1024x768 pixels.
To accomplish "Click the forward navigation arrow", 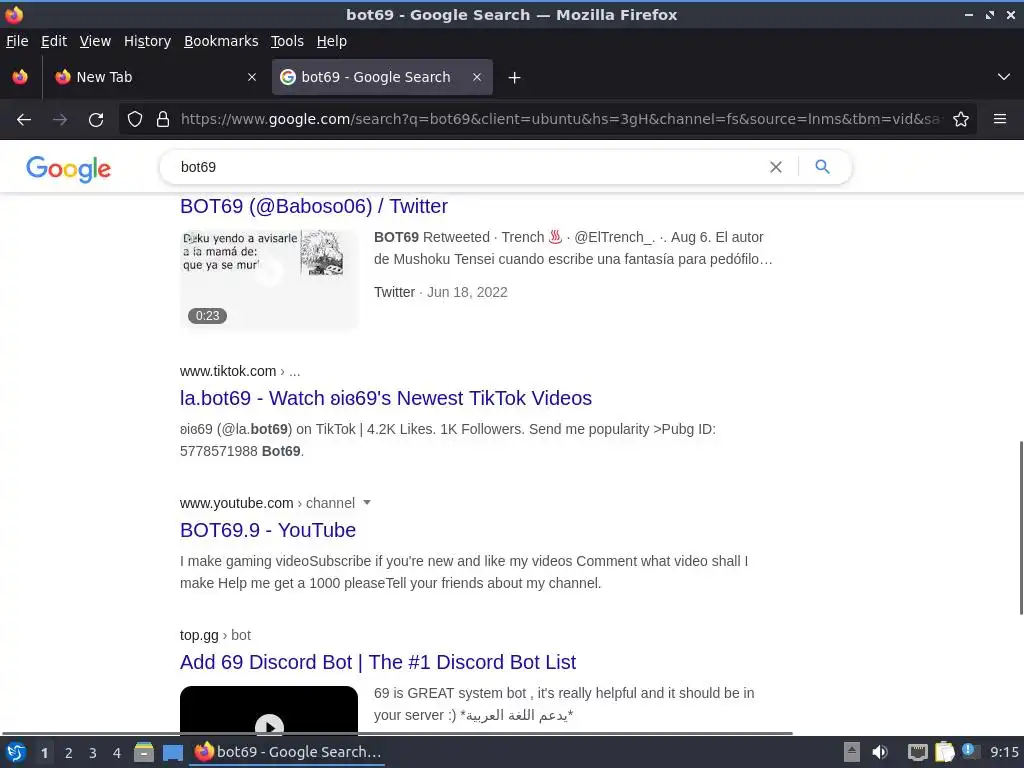I will click(x=60, y=120).
